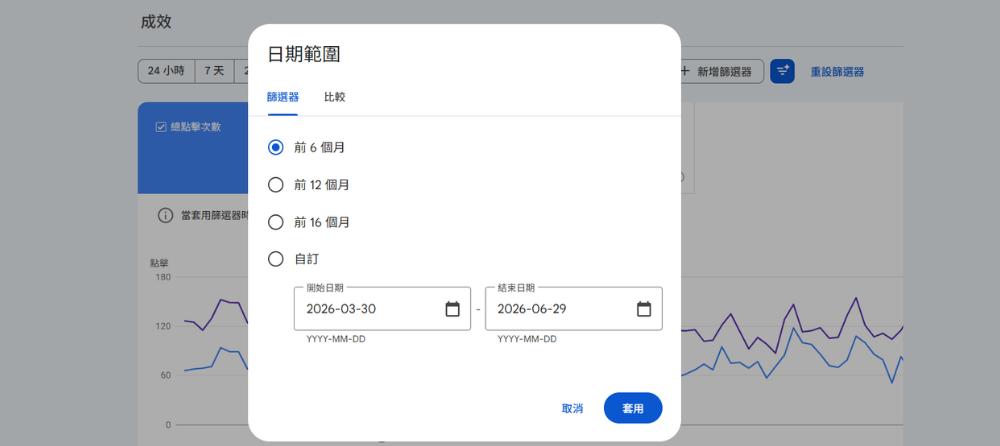Select the 24 小時 range chip
Viewport: 1000px width, 446px height.
tap(166, 71)
